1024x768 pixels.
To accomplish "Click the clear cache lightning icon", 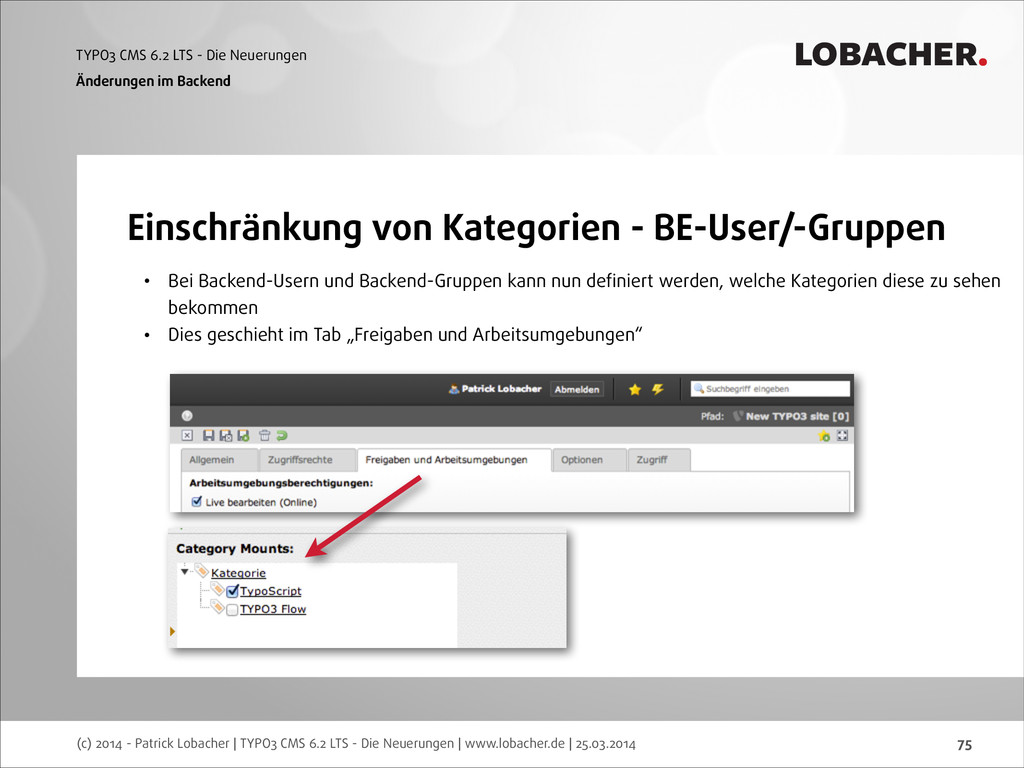I will pos(658,389).
